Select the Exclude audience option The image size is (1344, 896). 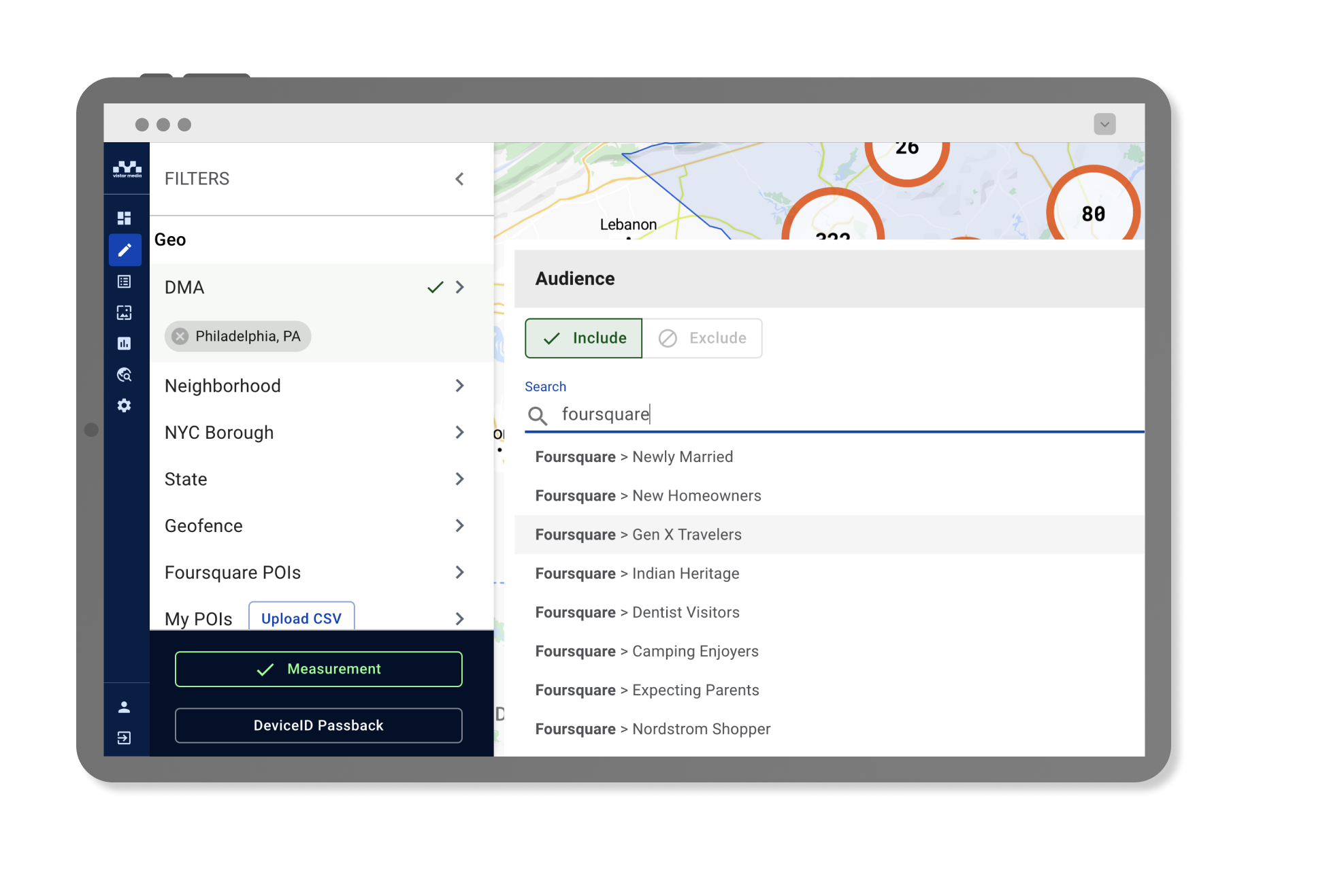point(702,338)
